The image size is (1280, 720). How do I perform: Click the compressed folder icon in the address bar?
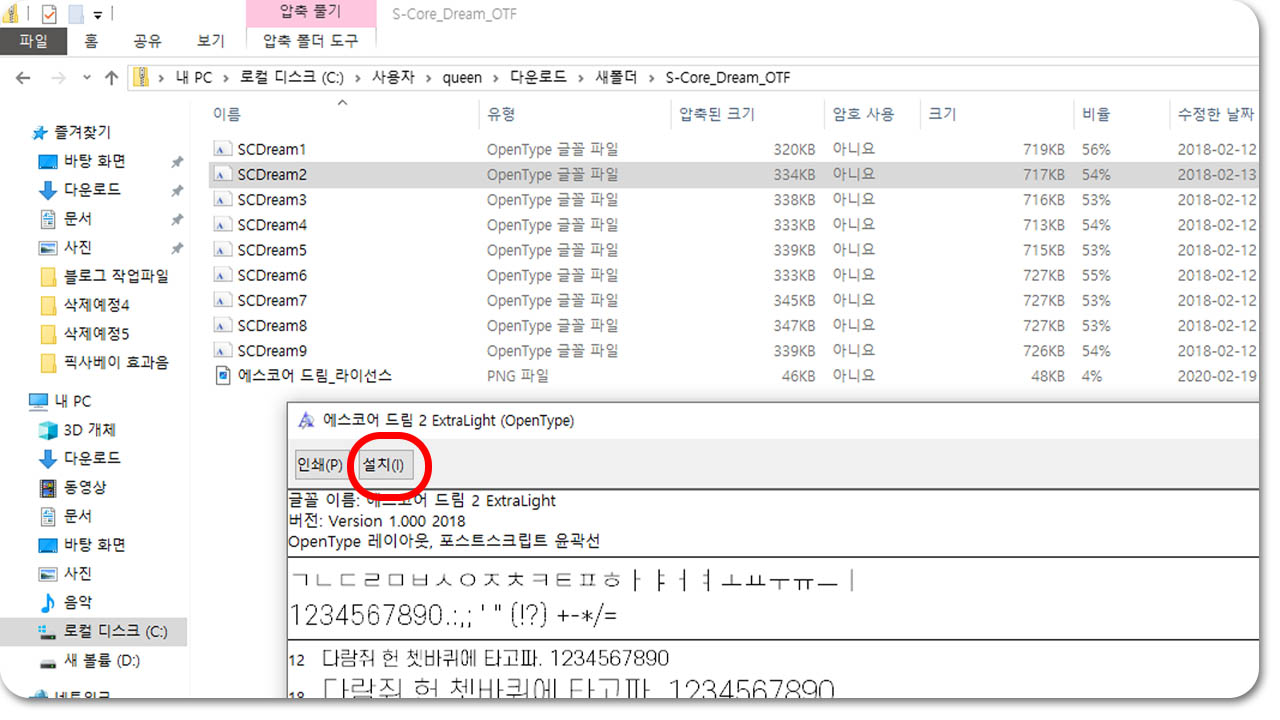pos(143,77)
